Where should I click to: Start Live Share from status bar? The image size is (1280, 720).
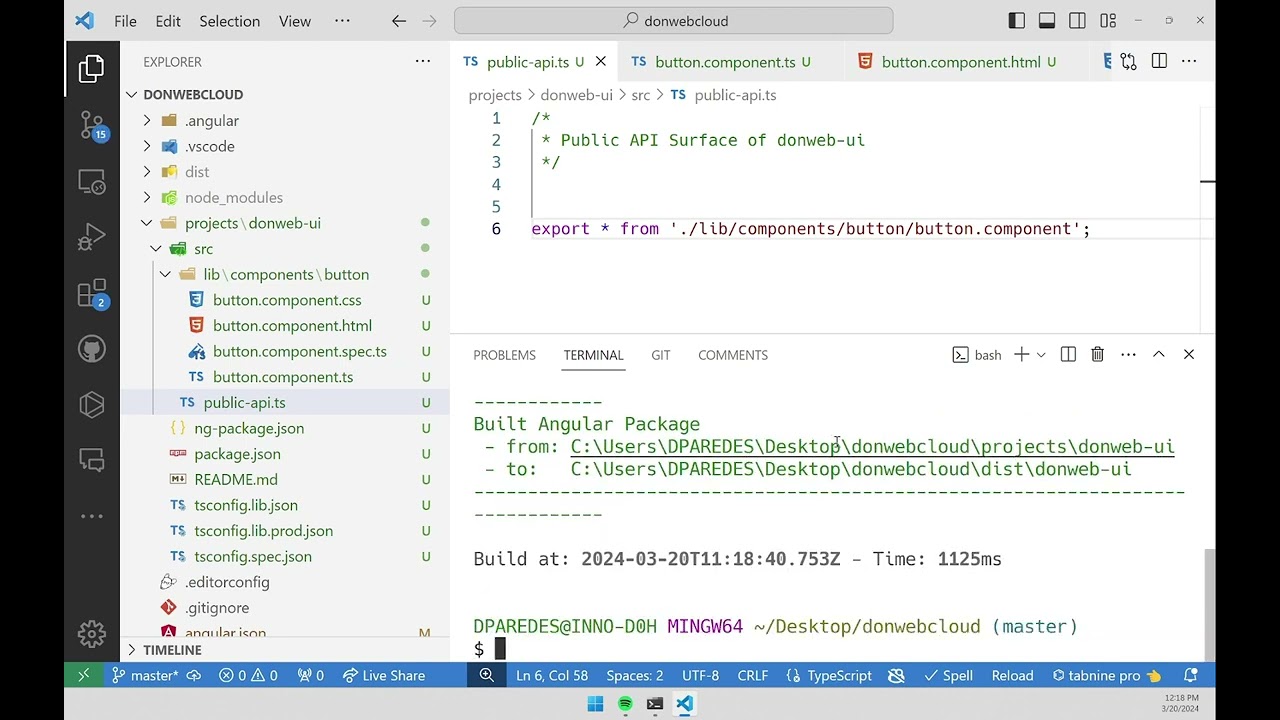click(384, 676)
